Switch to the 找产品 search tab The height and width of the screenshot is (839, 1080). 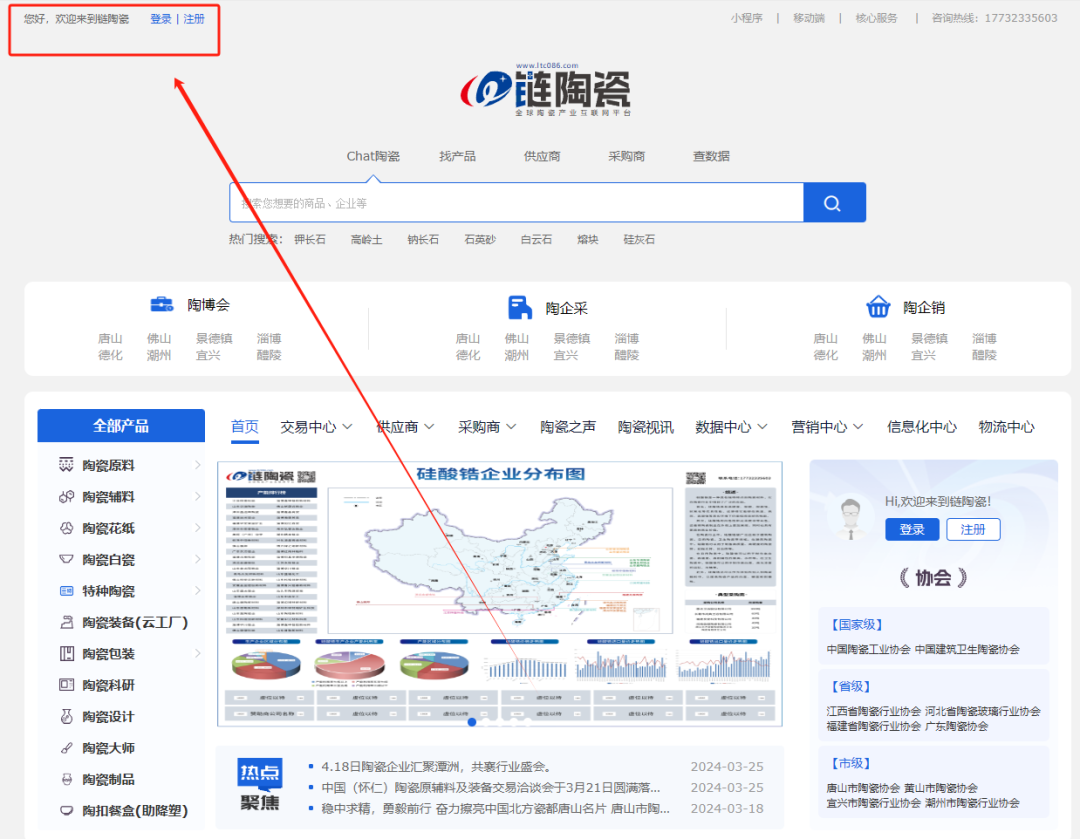[457, 156]
